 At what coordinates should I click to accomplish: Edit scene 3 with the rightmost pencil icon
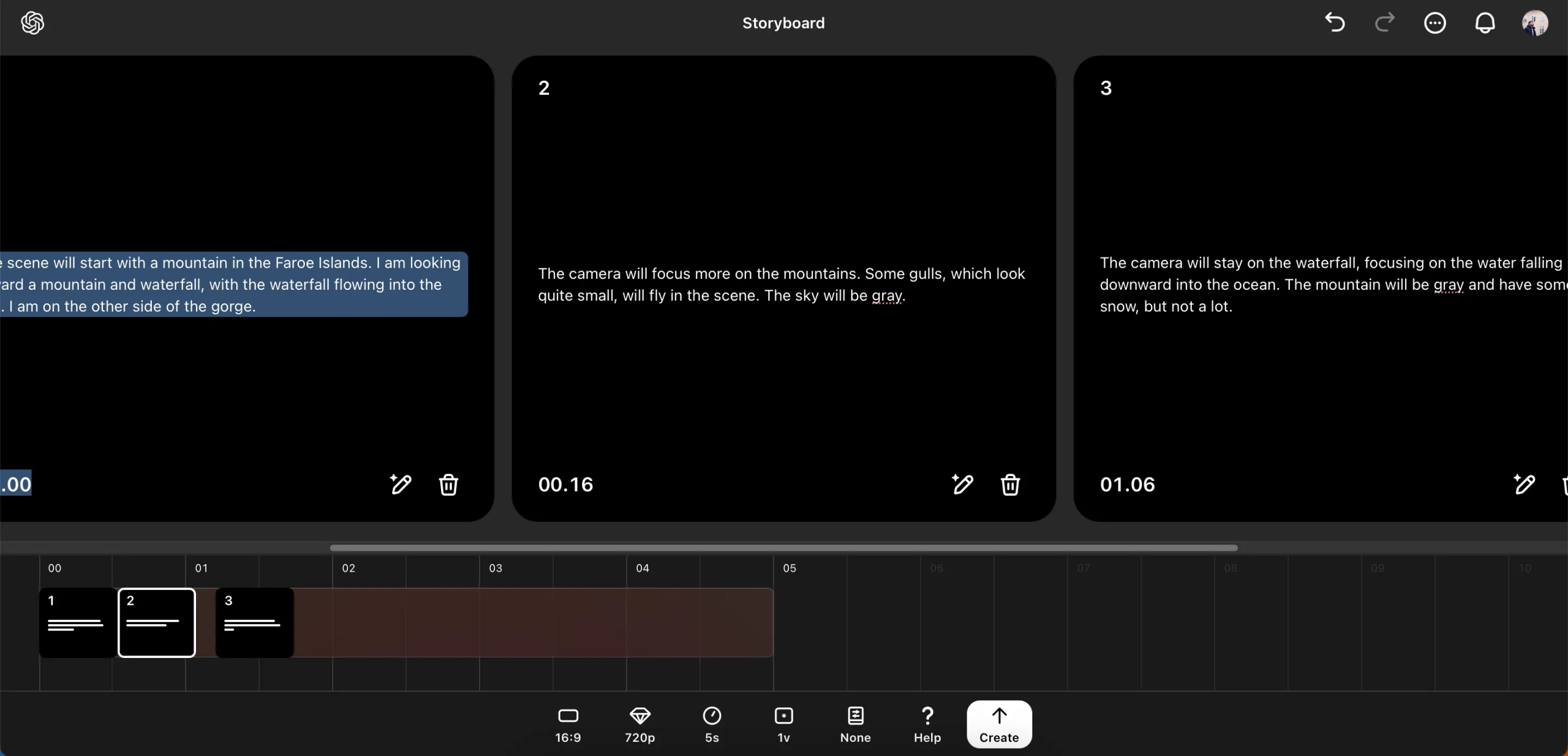1525,484
